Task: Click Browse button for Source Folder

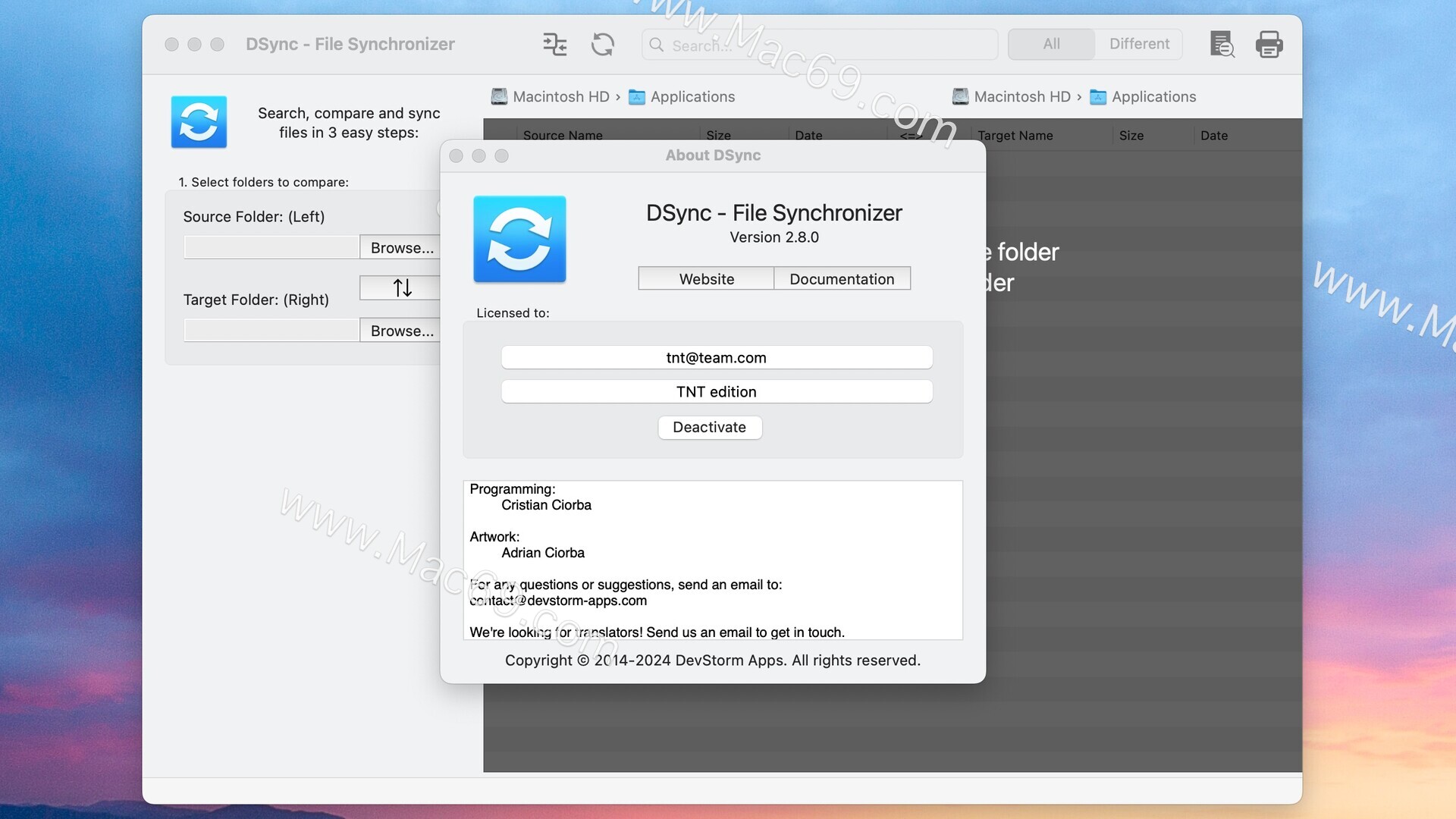Action: pyautogui.click(x=400, y=246)
